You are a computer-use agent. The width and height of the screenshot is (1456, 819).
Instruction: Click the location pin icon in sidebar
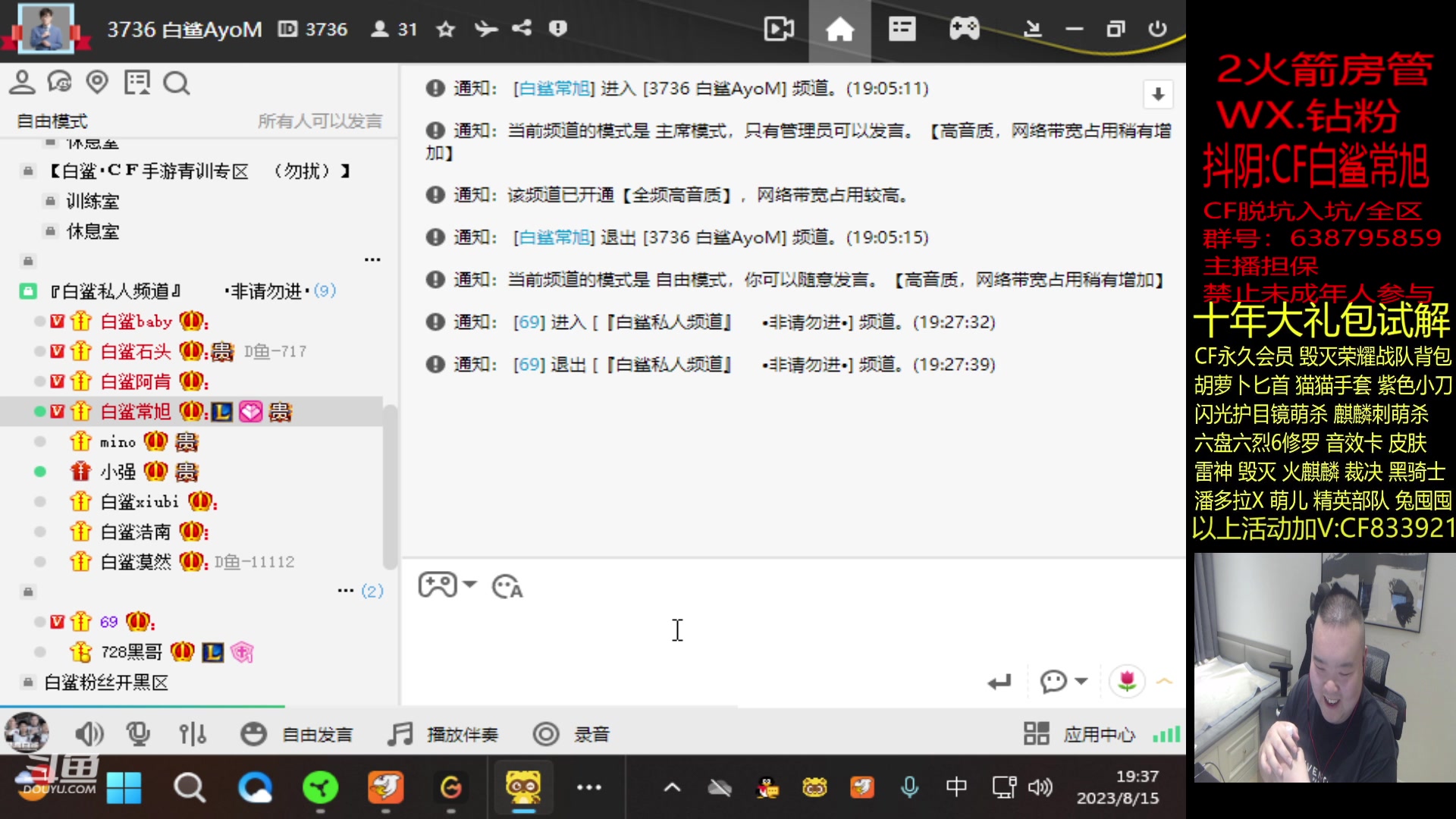click(x=98, y=83)
